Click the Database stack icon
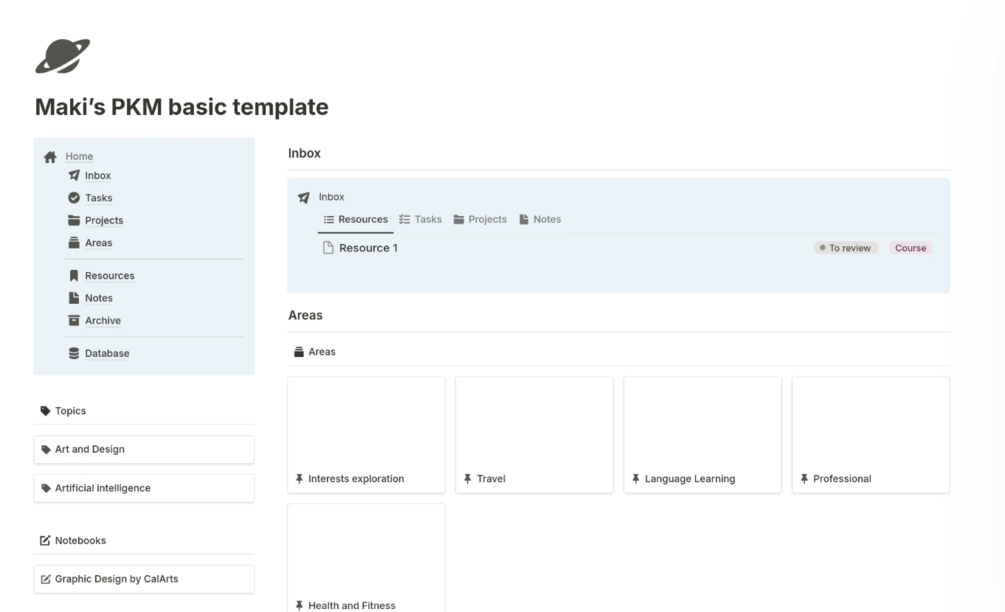Screen dimensions: 1005x612 (74, 353)
